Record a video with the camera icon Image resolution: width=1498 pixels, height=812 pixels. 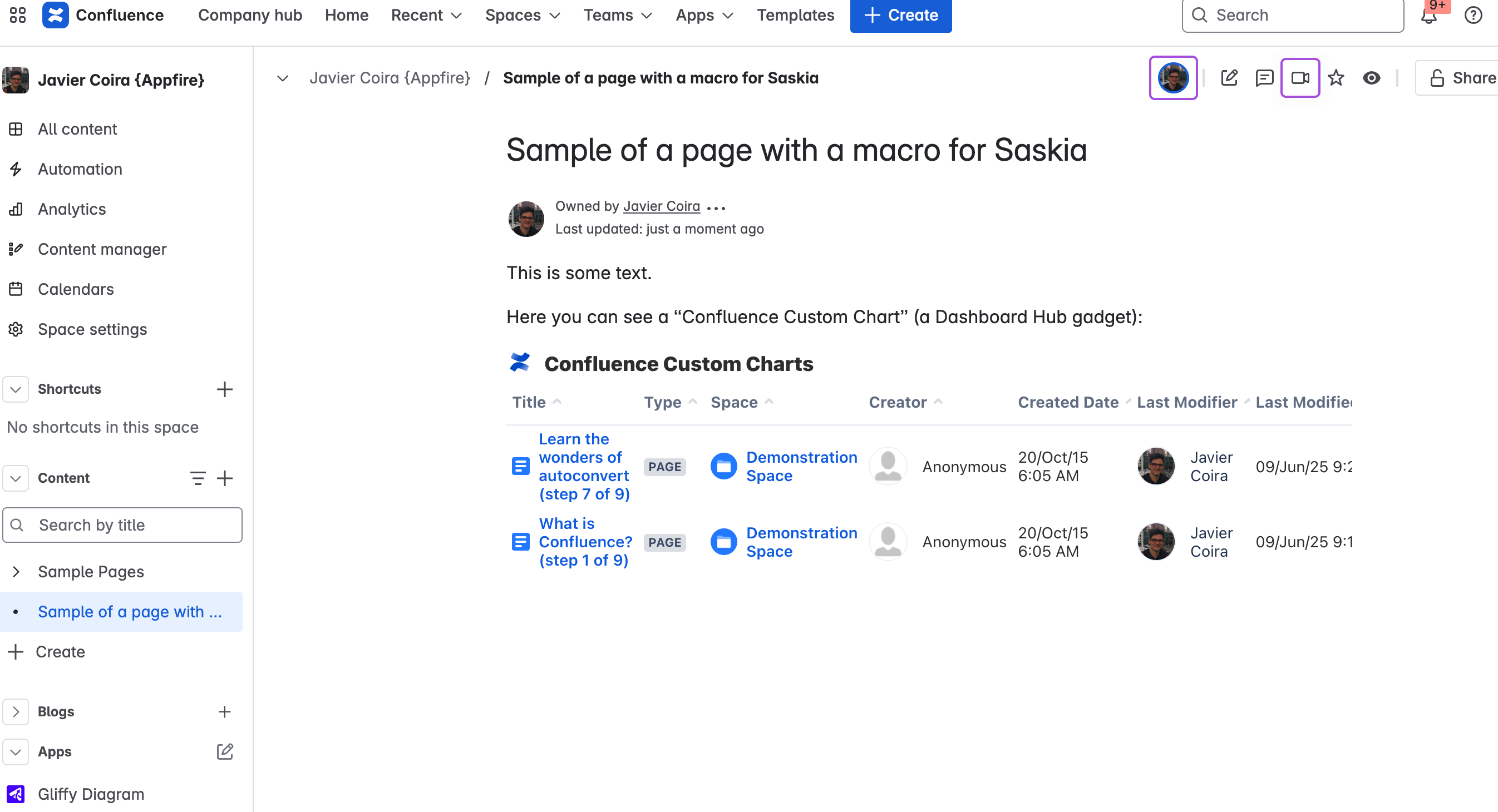1300,77
